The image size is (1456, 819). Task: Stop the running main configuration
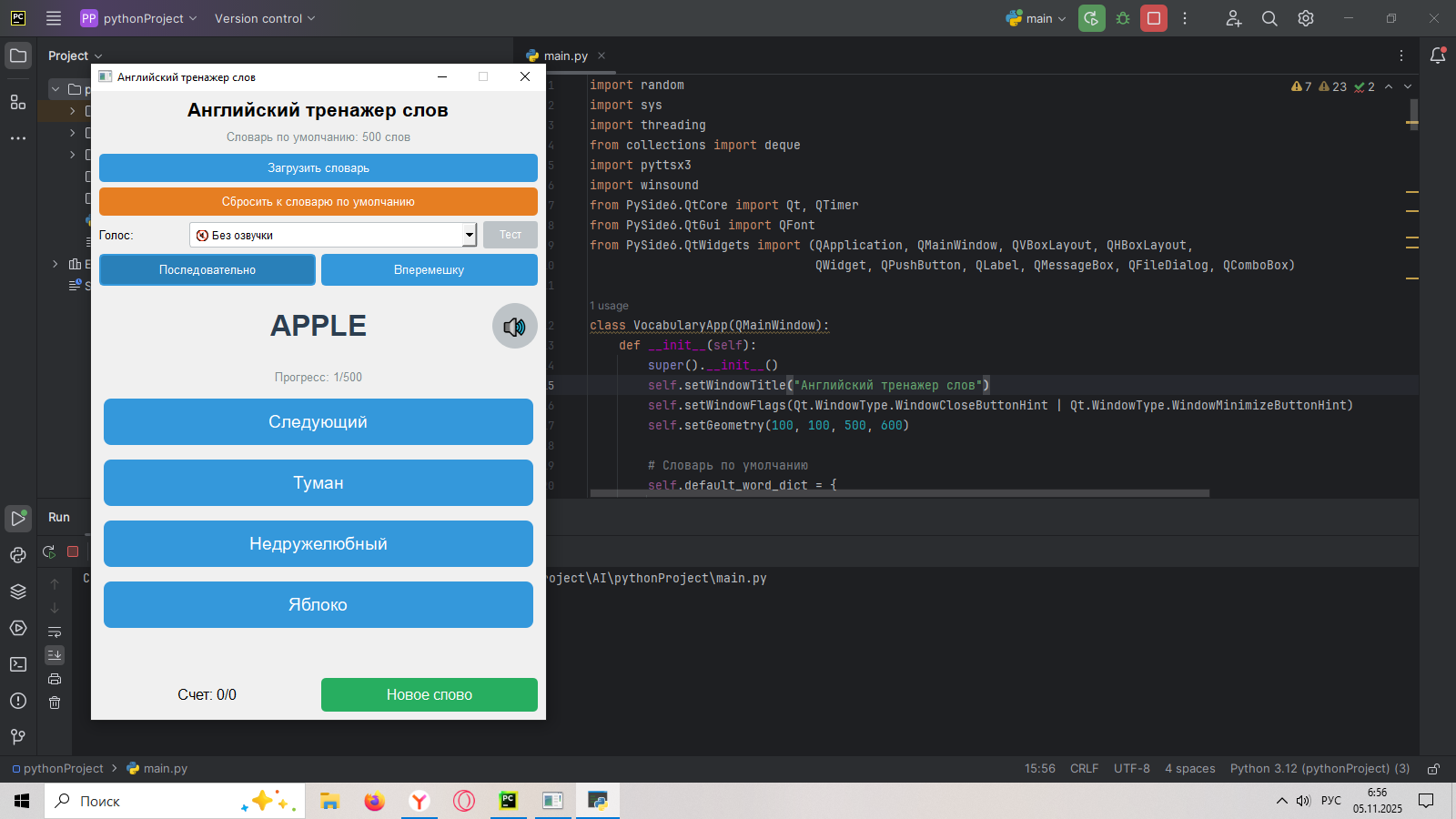coord(1154,18)
